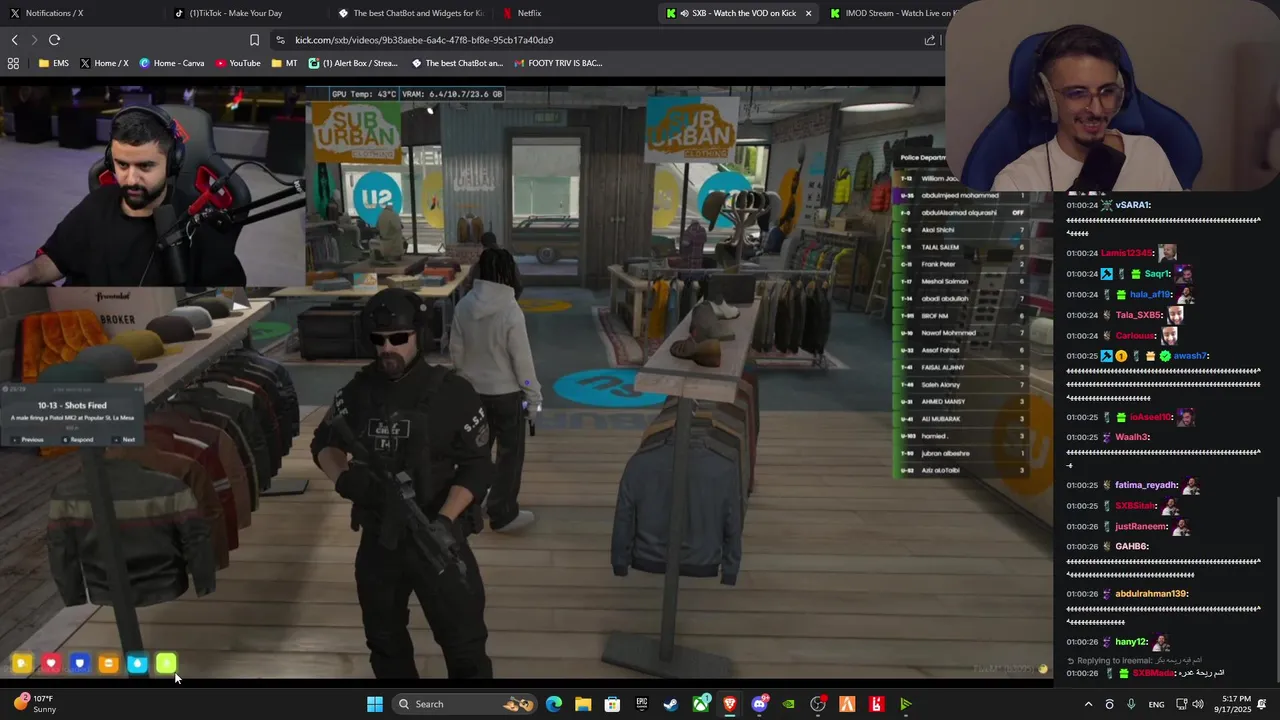The image size is (1280, 720).
Task: Open the Home / X bookmark
Action: [x=104, y=63]
